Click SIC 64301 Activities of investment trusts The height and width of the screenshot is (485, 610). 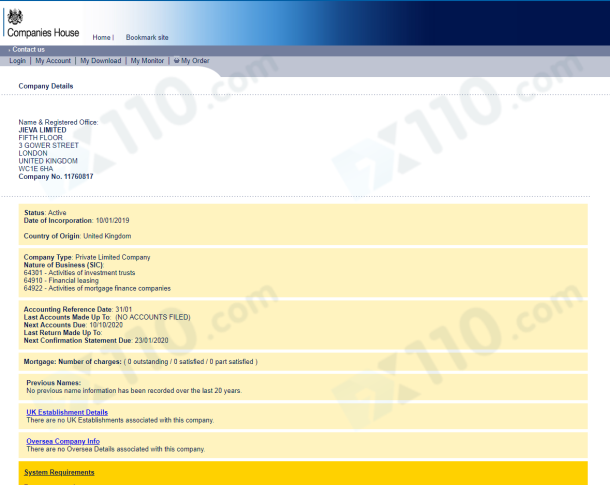(x=79, y=273)
